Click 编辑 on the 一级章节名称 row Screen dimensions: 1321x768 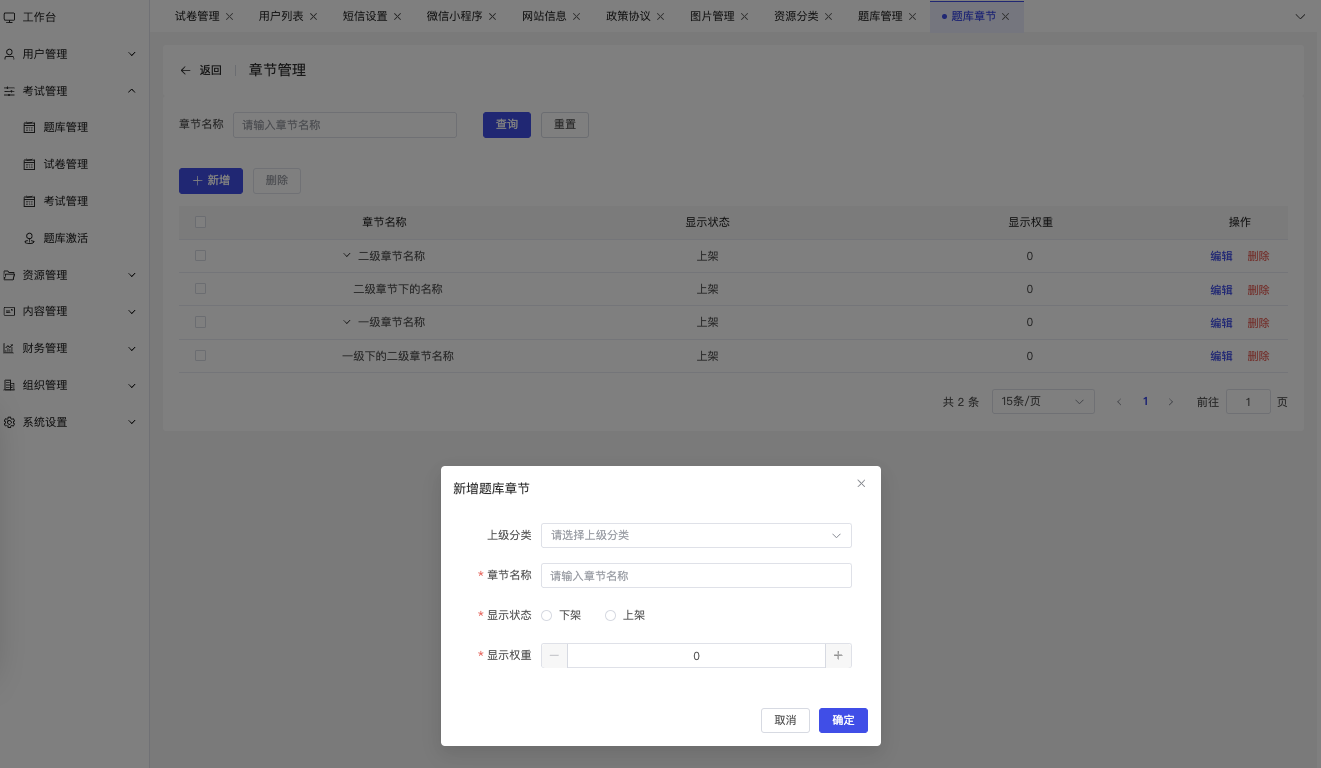[x=1220, y=322]
